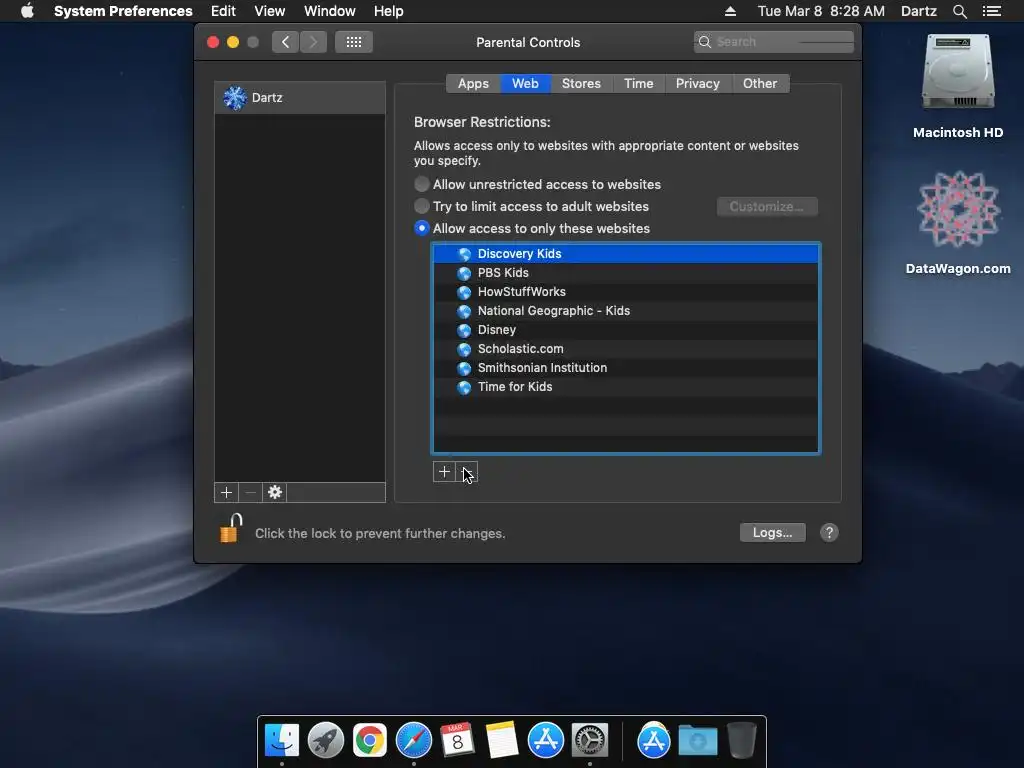Select Scholastic.com in website list

pos(626,349)
